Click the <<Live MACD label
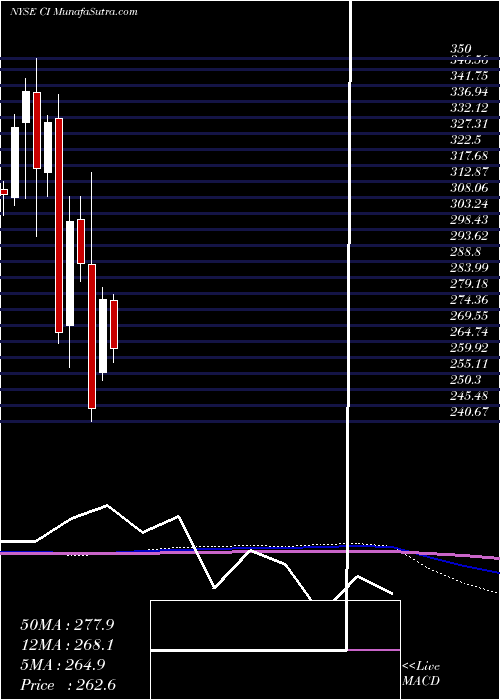Screen dimensions: 500x700 coord(421,674)
